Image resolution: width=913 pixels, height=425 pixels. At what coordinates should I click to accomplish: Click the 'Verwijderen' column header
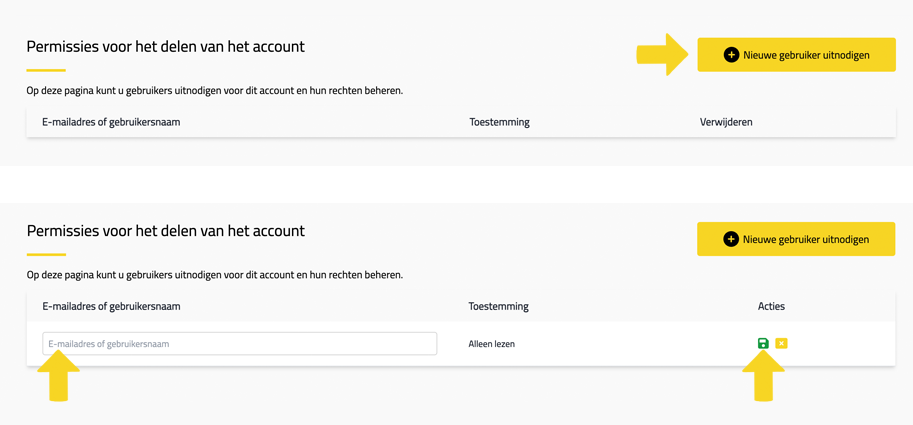726,122
